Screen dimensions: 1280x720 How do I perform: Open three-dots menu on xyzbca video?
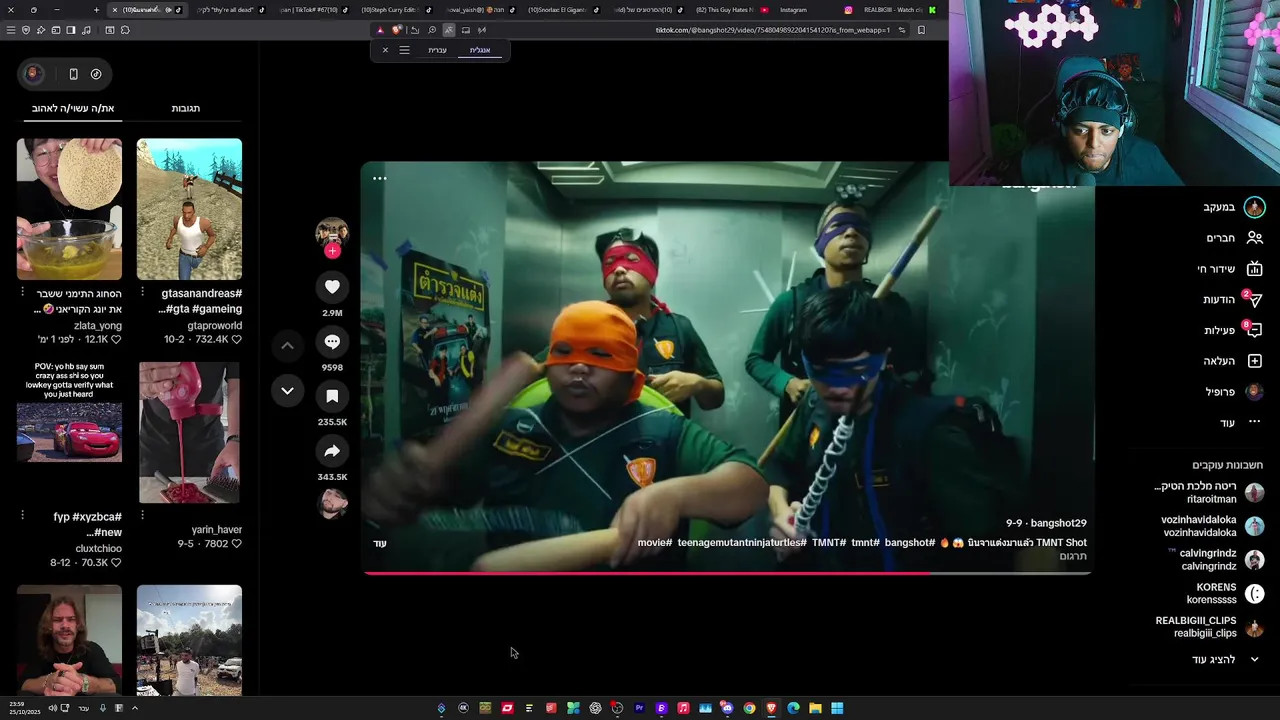pyautogui.click(x=22, y=515)
